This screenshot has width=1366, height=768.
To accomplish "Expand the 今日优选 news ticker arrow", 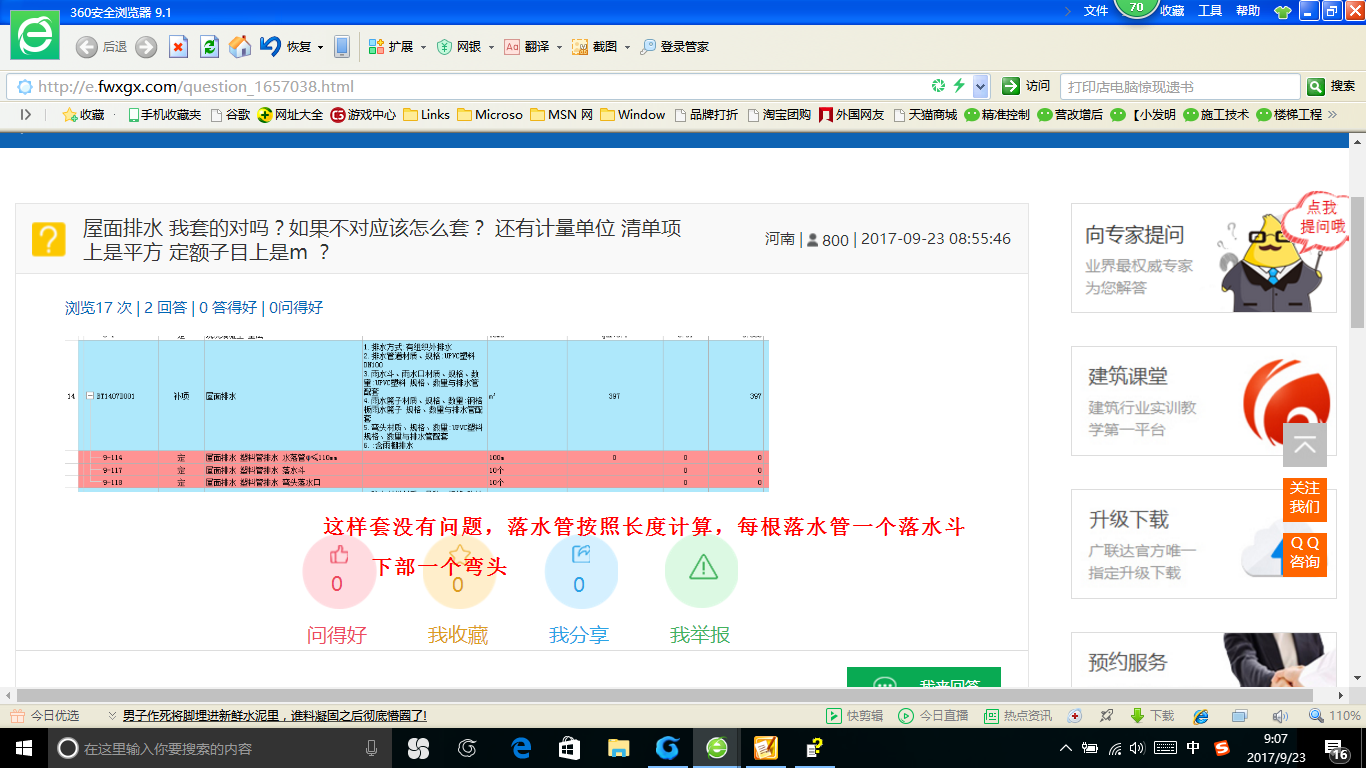I will click(112, 716).
